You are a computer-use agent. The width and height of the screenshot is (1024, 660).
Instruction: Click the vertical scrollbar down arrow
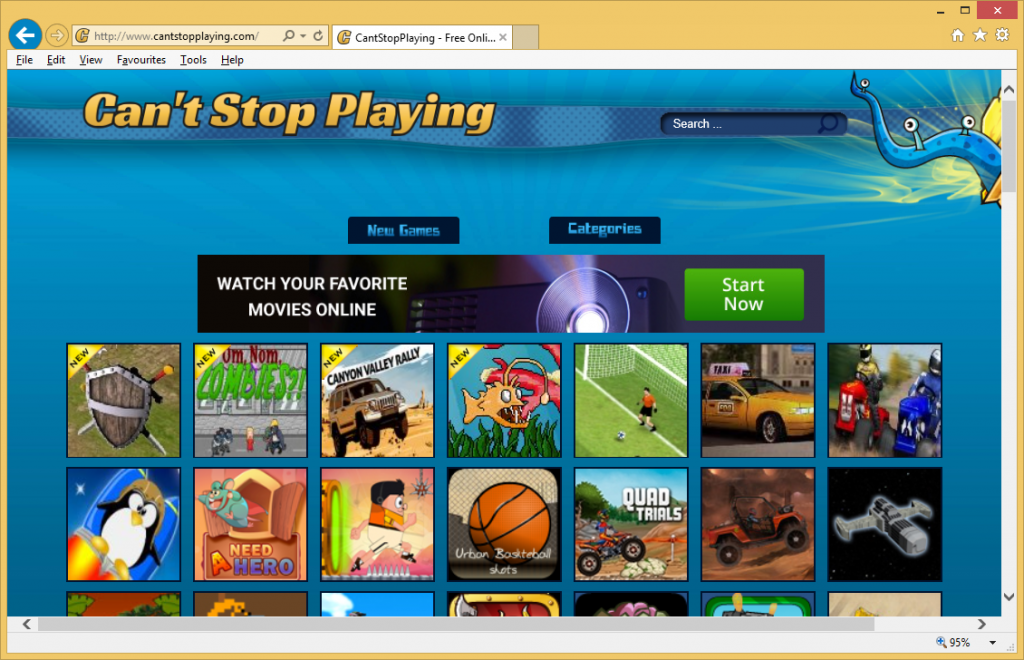[1009, 597]
